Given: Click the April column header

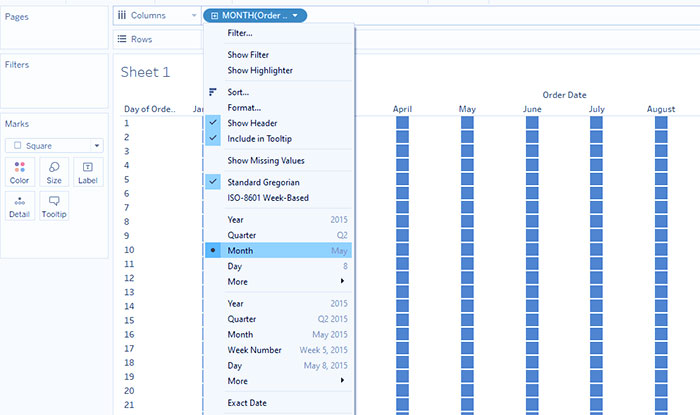Looking at the screenshot, I should pos(402,109).
